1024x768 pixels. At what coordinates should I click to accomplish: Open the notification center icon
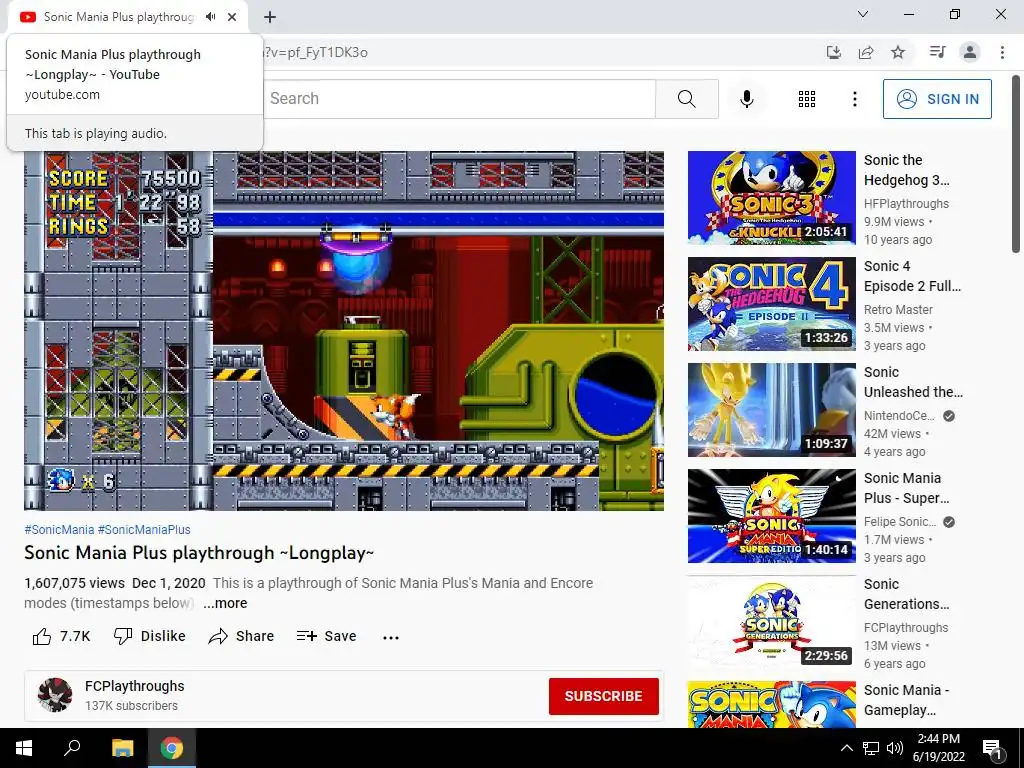(992, 748)
